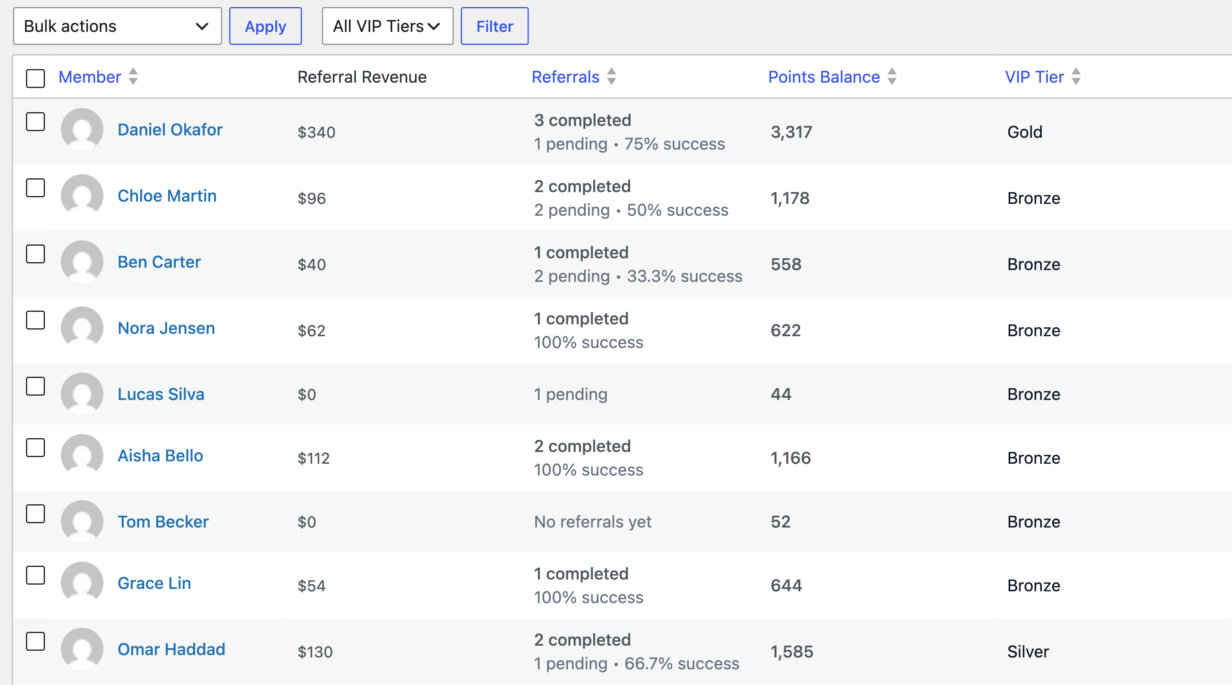Open Omar Haddad's member link

tap(171, 649)
